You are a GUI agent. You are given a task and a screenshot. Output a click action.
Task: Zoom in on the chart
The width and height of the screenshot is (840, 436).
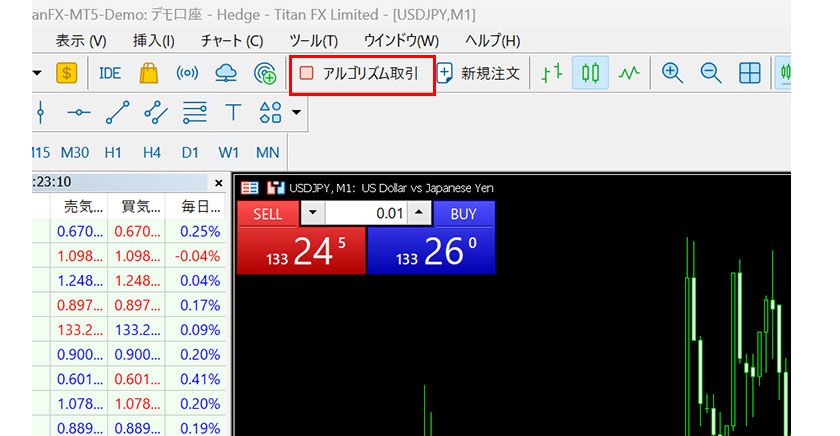coord(672,73)
